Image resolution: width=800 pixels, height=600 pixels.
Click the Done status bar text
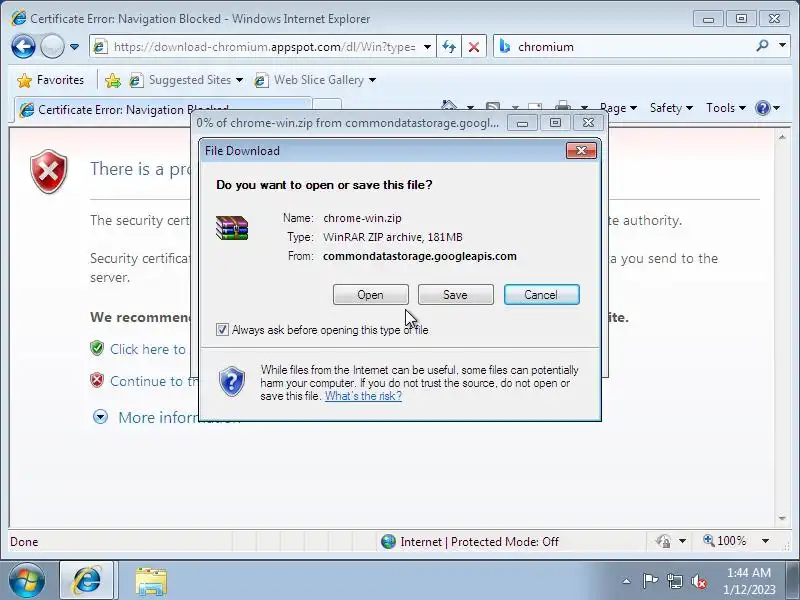pos(24,542)
